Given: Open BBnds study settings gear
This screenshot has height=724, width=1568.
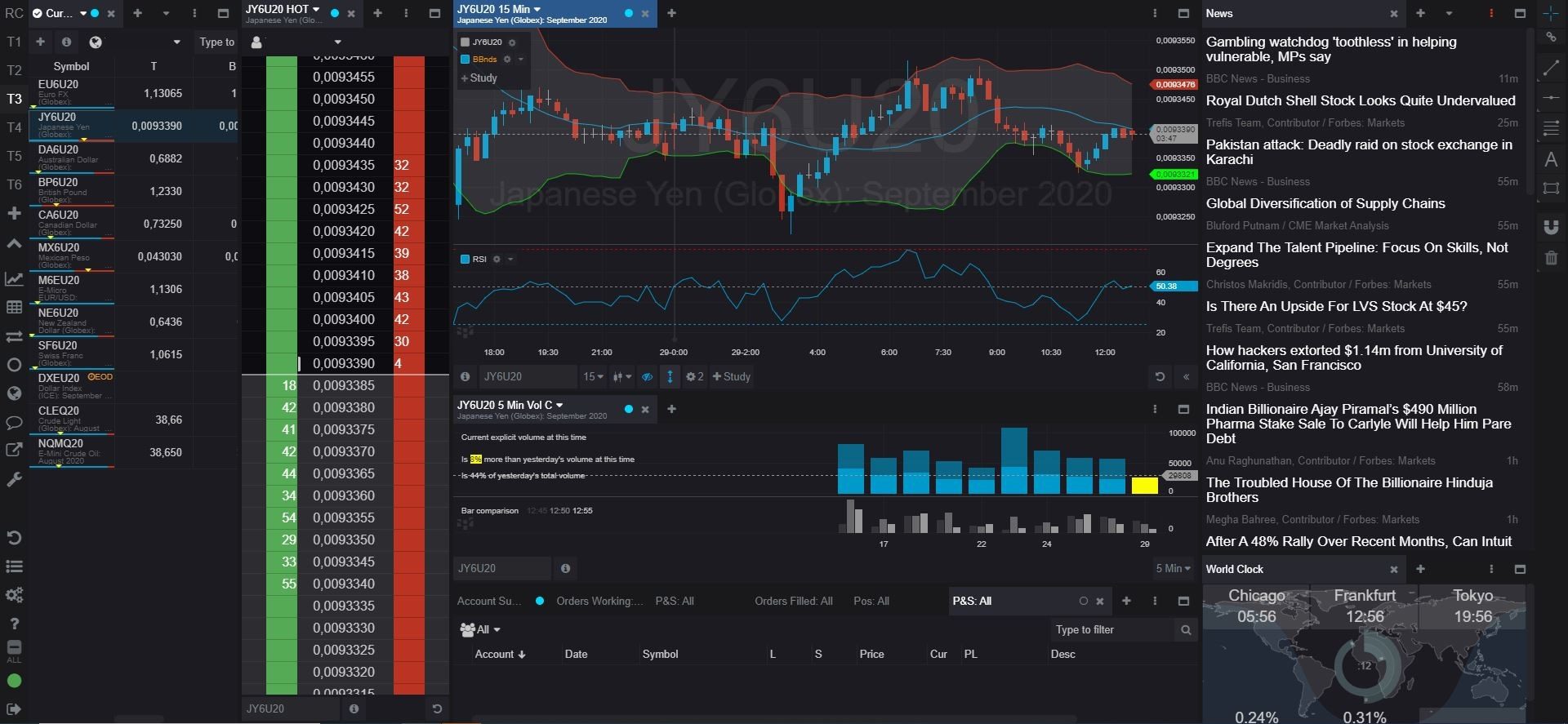Looking at the screenshot, I should click(x=507, y=60).
